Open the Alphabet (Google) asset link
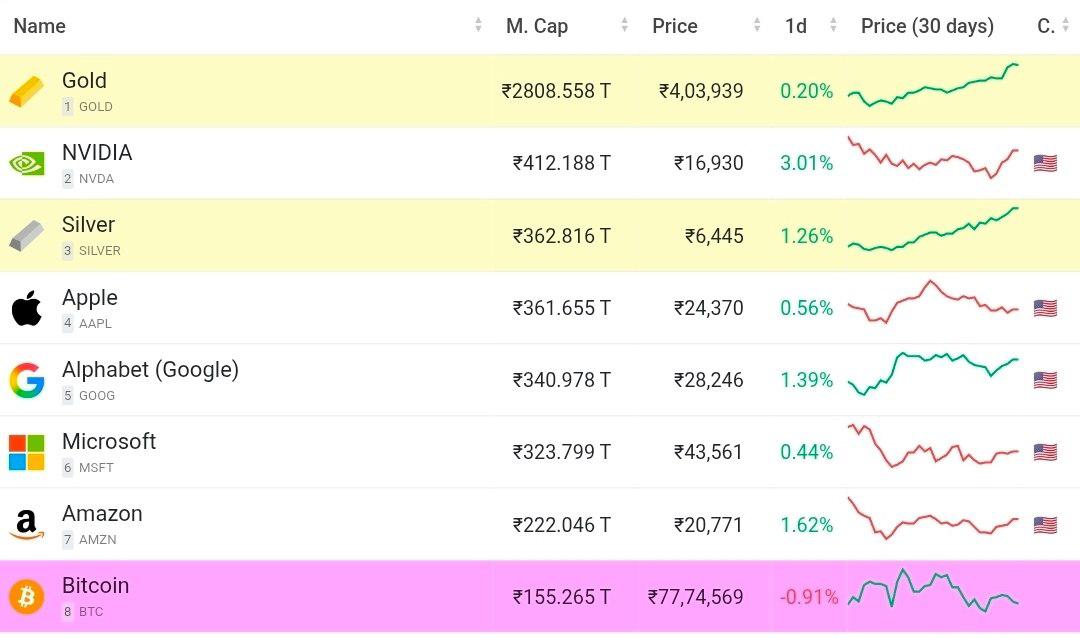This screenshot has width=1080, height=638. [x=150, y=370]
